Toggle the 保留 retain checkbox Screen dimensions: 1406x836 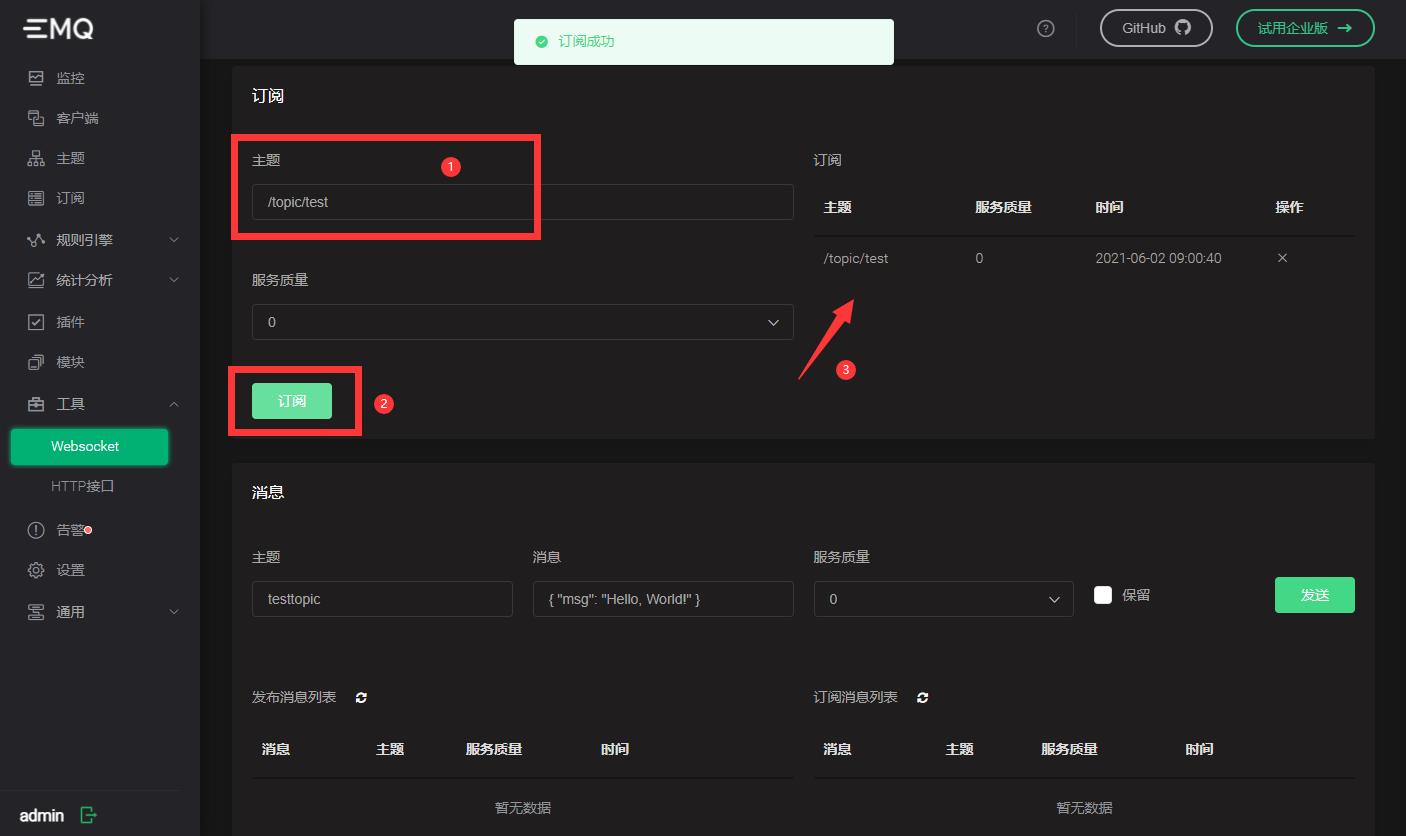pyautogui.click(x=1103, y=595)
